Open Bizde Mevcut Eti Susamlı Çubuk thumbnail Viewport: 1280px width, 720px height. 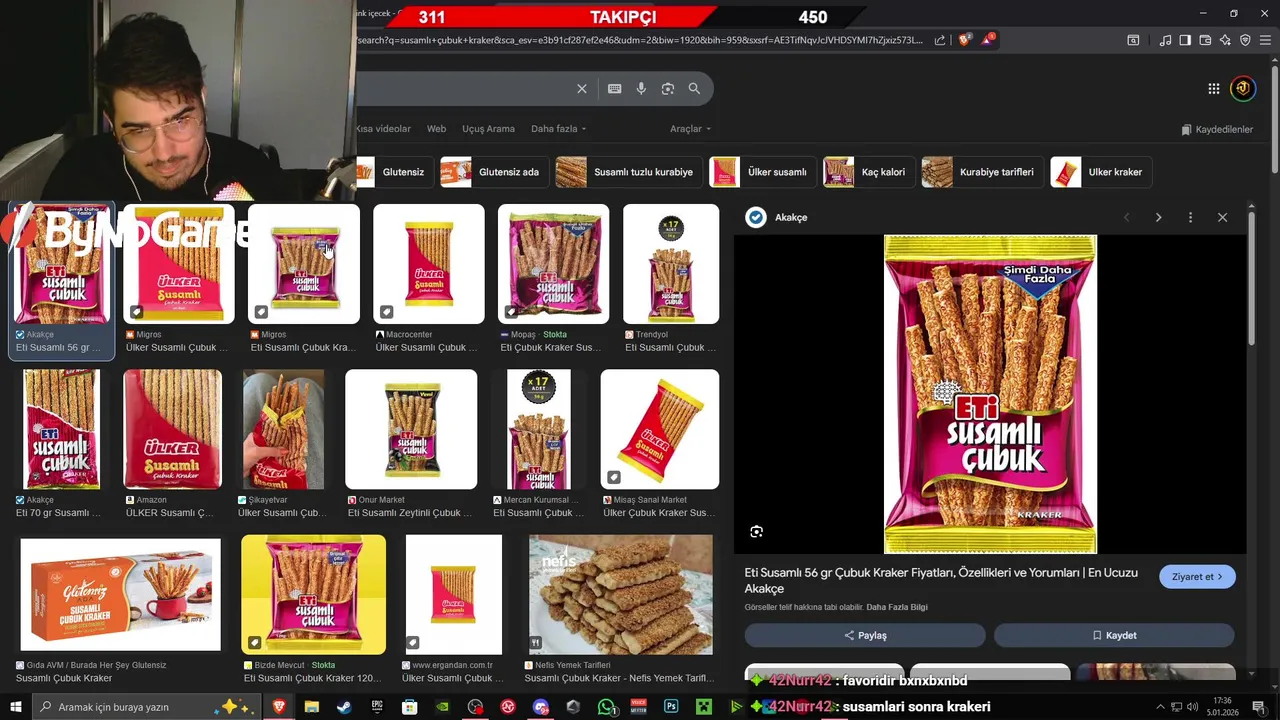pos(313,595)
